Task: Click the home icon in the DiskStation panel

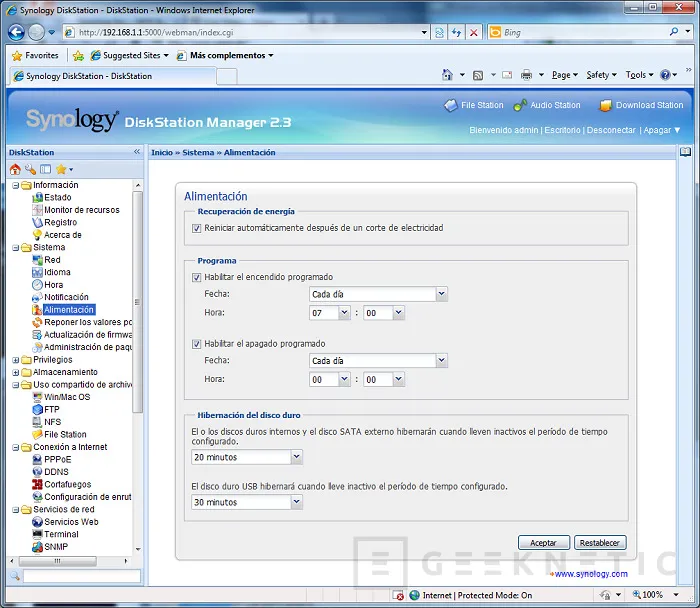Action: point(15,169)
